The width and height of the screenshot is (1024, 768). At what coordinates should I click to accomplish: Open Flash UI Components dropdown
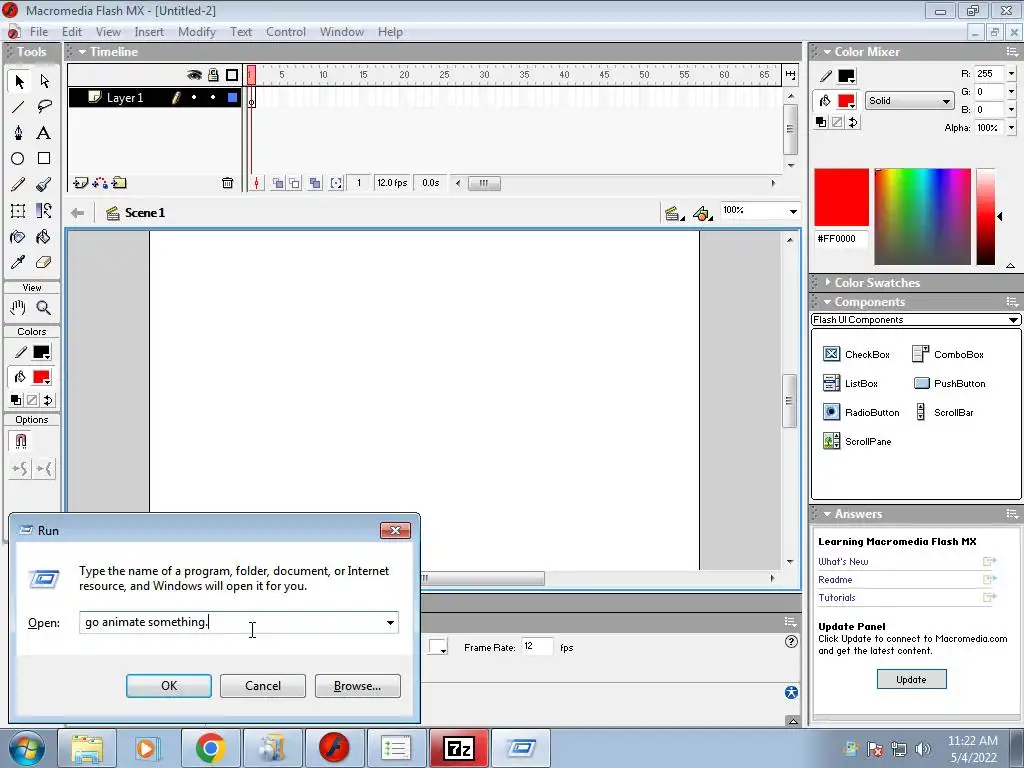pyautogui.click(x=915, y=319)
